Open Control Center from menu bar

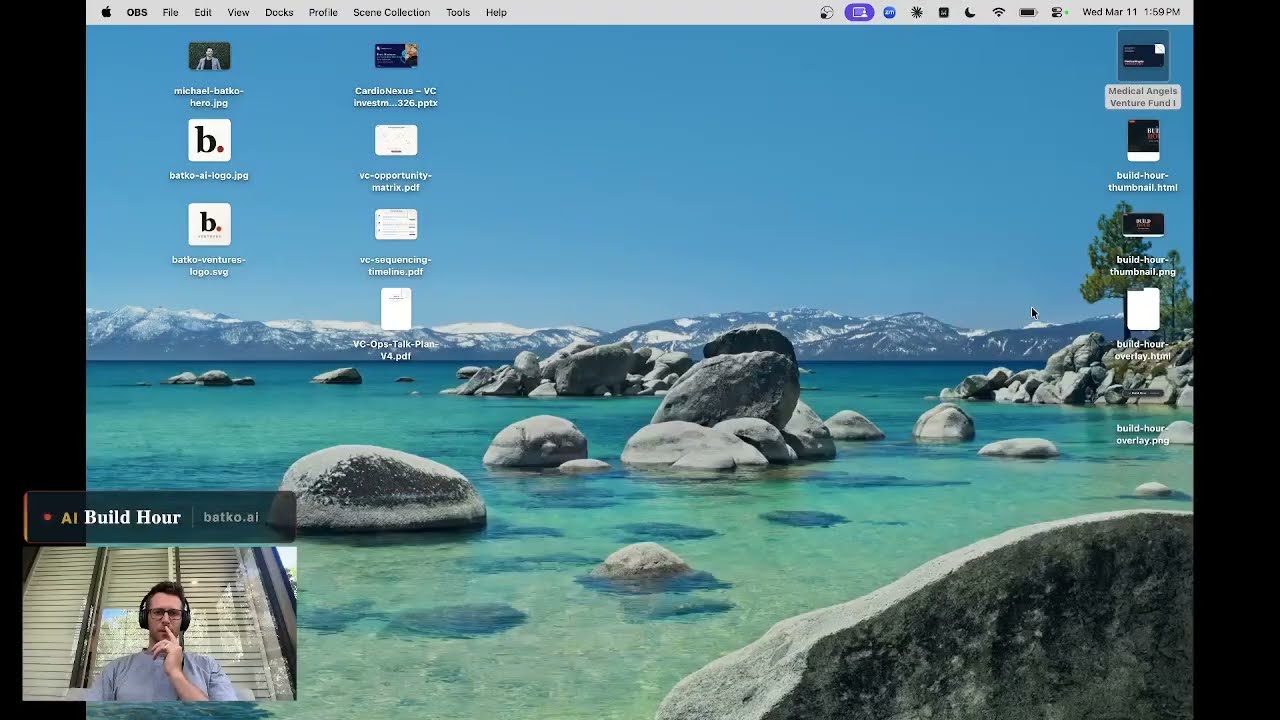[1059, 12]
